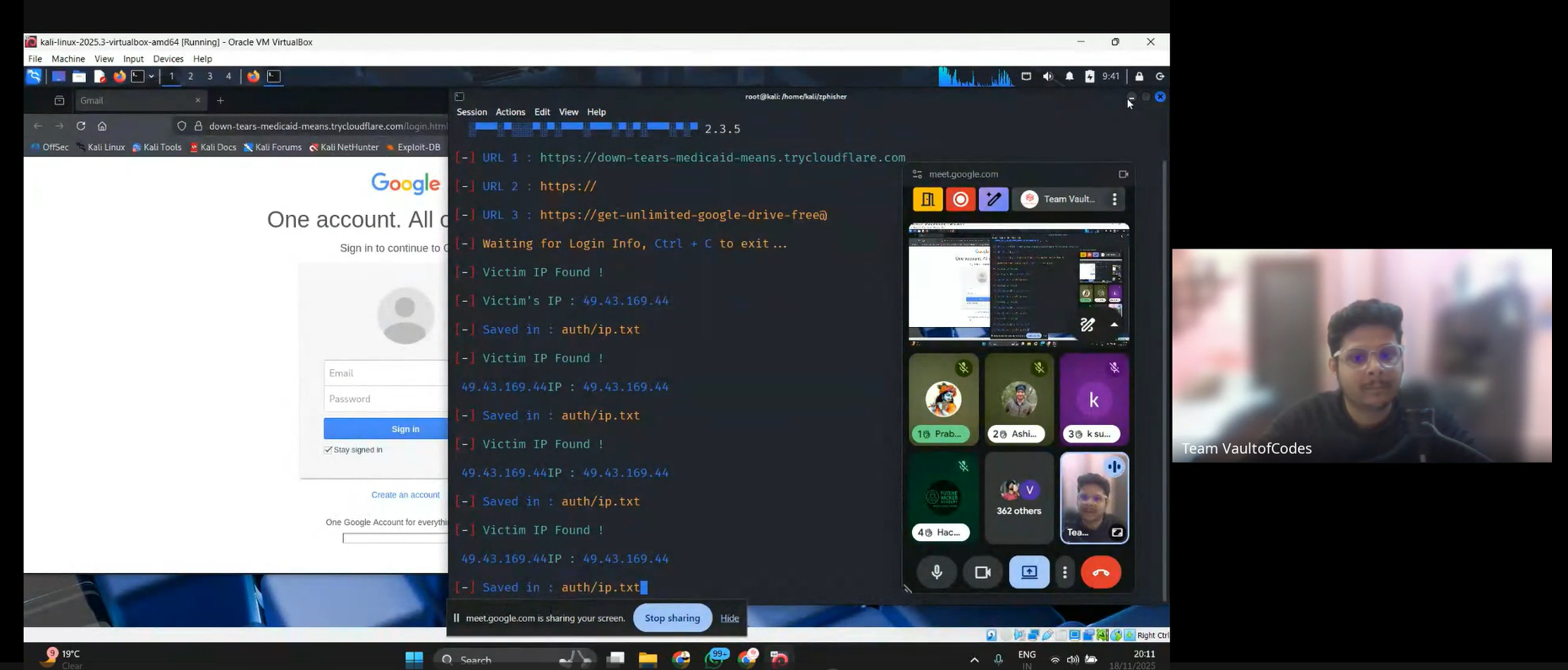Open the Kali Forums bookmark
This screenshot has width=1568, height=670.
coord(272,147)
